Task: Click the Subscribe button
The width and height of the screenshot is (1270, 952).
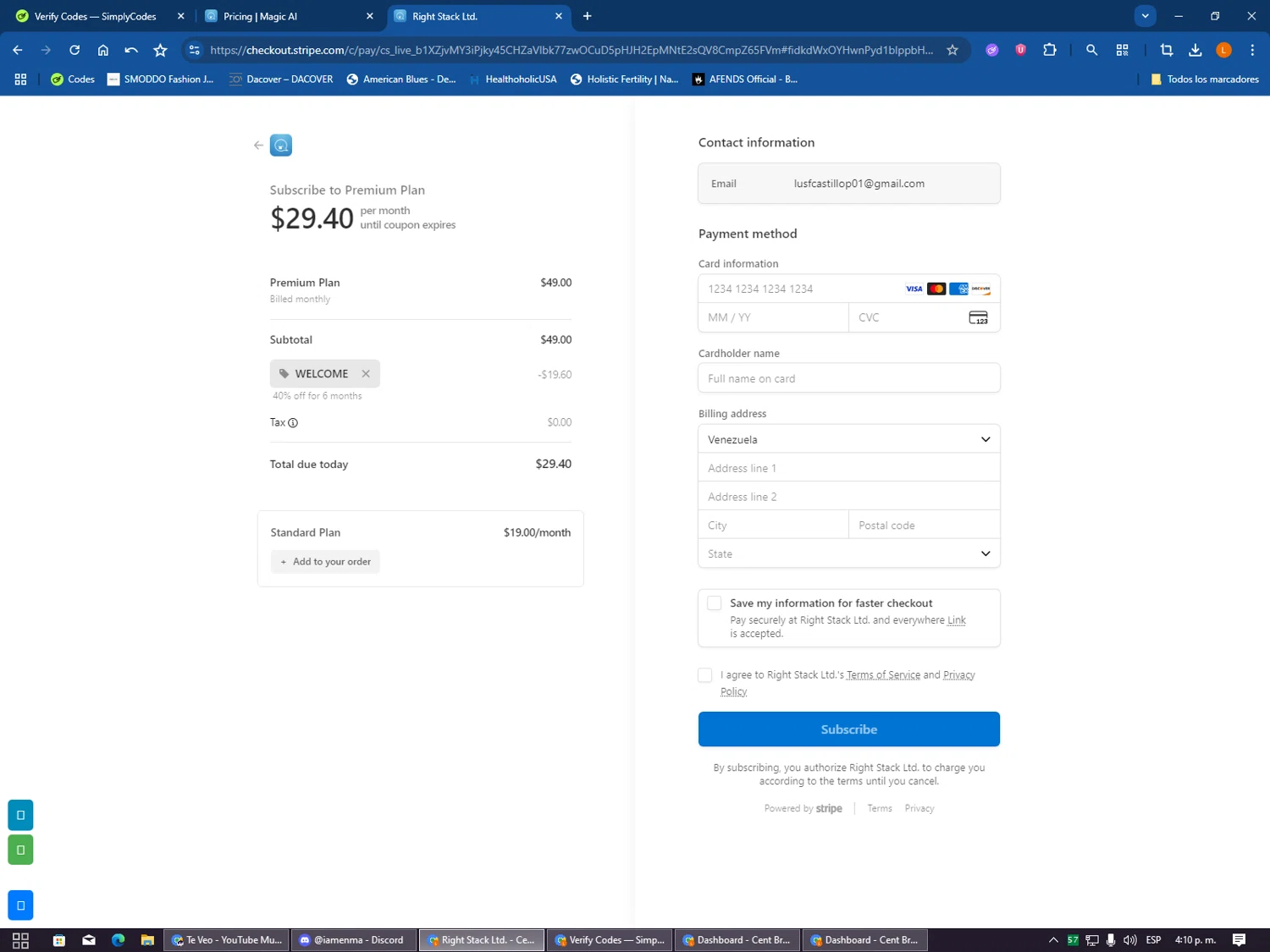Action: tap(849, 729)
